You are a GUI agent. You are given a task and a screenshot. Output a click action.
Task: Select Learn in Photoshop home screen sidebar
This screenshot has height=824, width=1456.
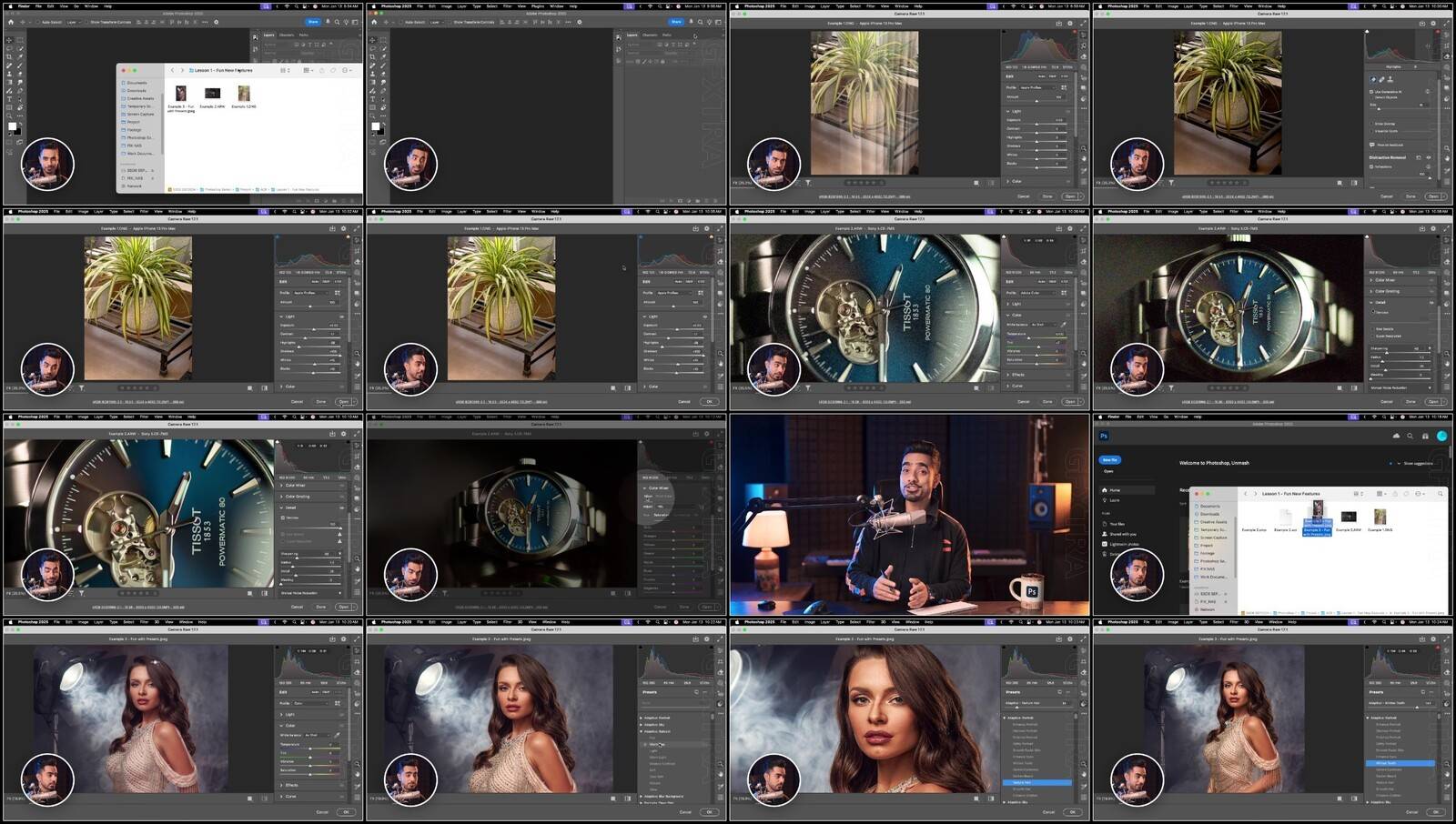[1112, 500]
